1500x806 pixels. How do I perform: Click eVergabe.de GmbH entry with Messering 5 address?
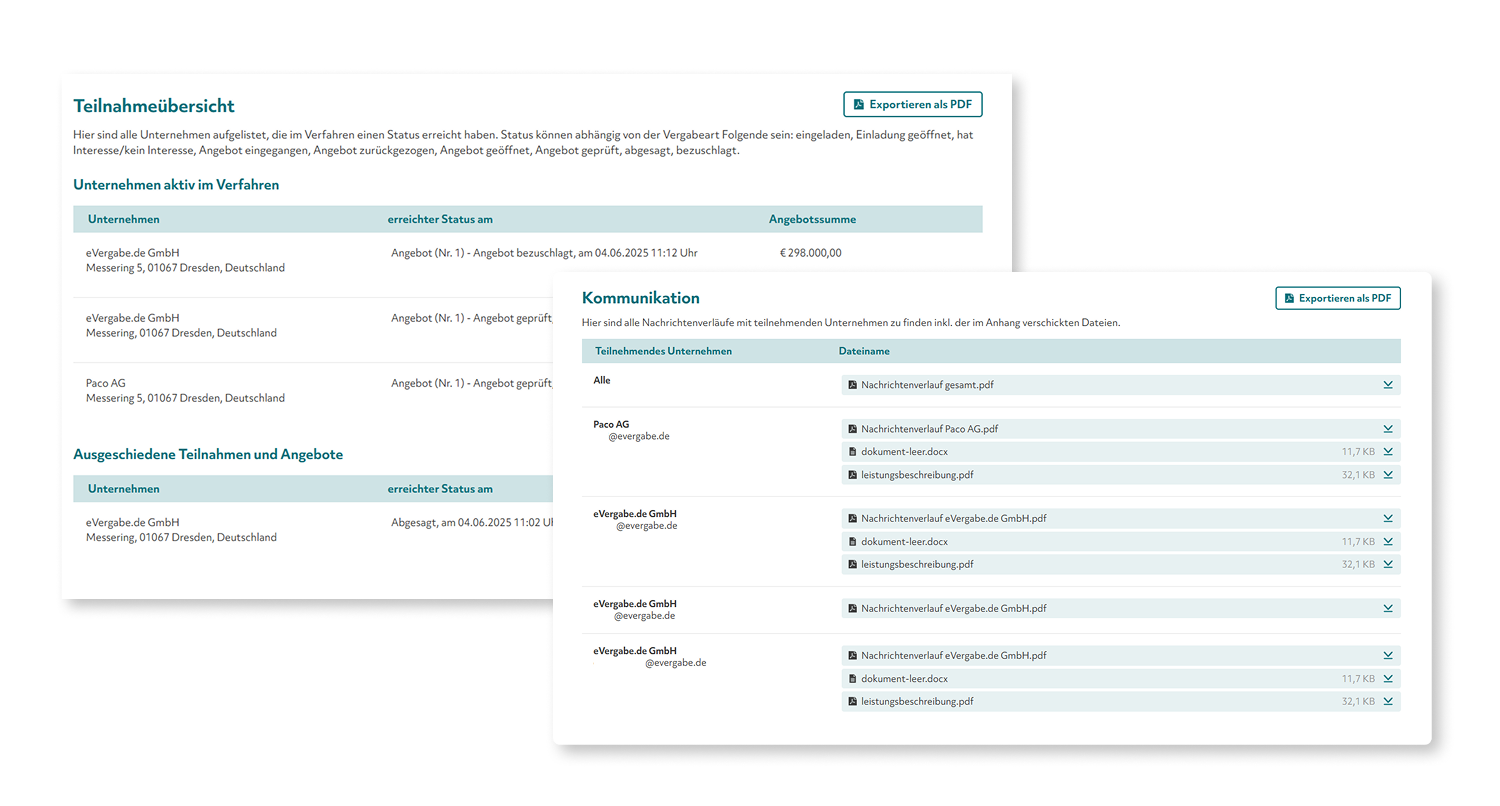pyautogui.click(x=185, y=260)
